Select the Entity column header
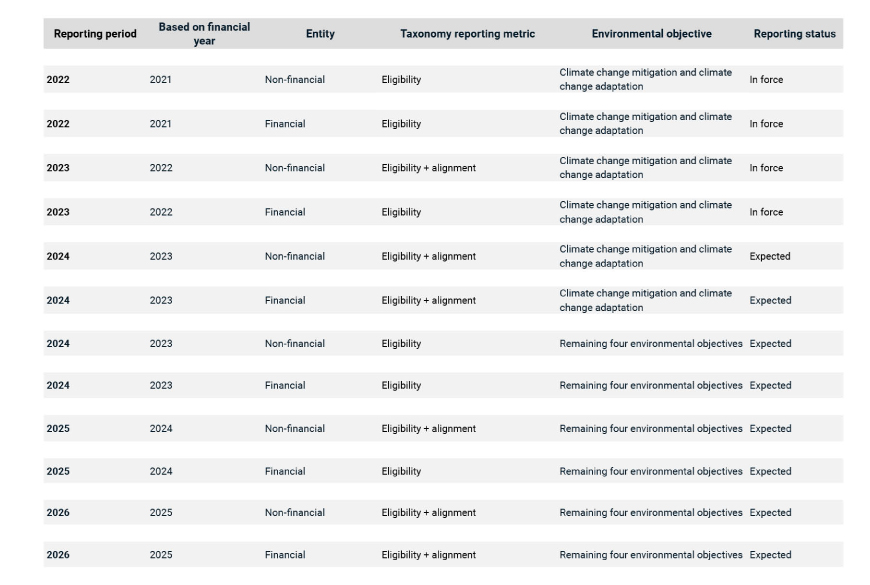The width and height of the screenshot is (870, 585). 320,34
